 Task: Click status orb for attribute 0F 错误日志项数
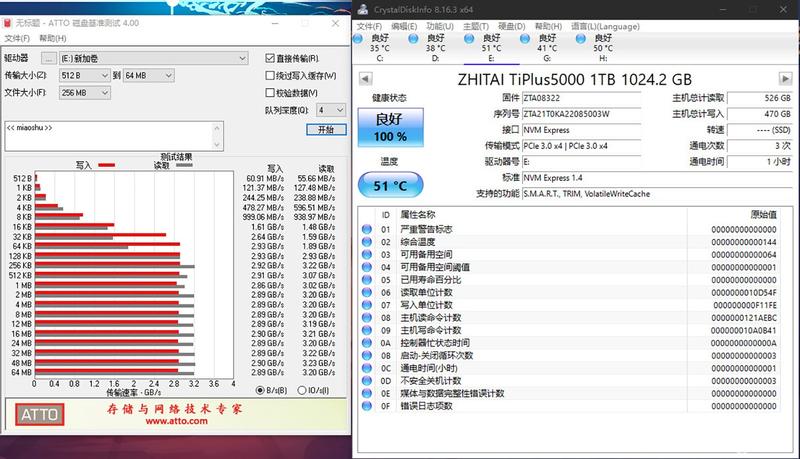(367, 406)
